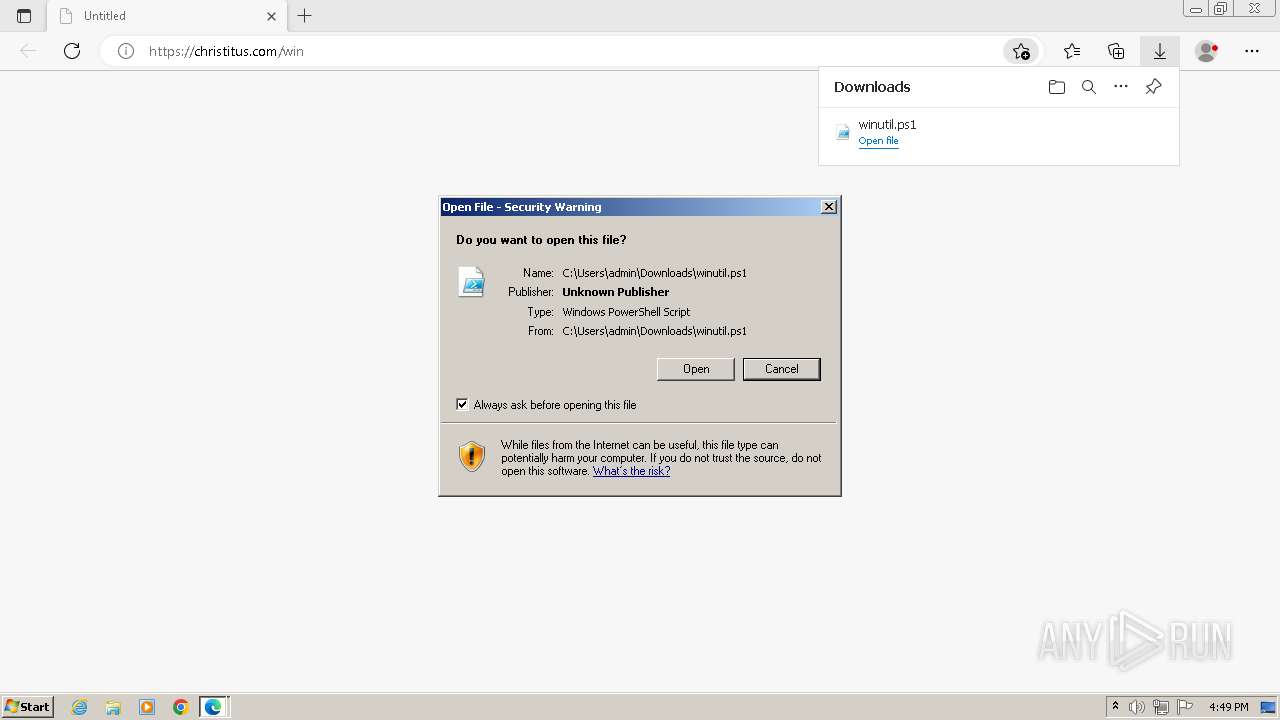
Task: Select the Untitled browser tab
Action: click(x=168, y=16)
